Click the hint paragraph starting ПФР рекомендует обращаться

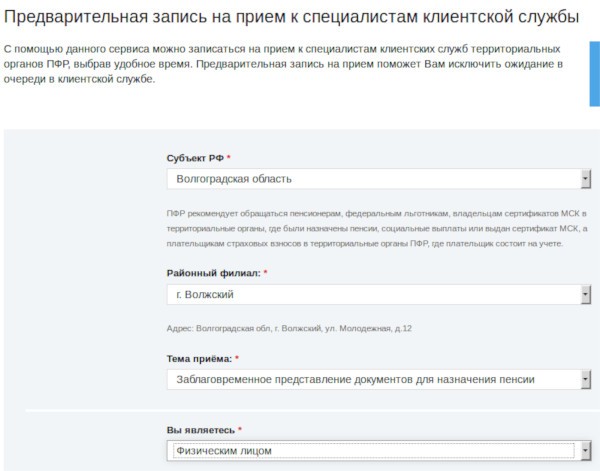click(x=377, y=228)
